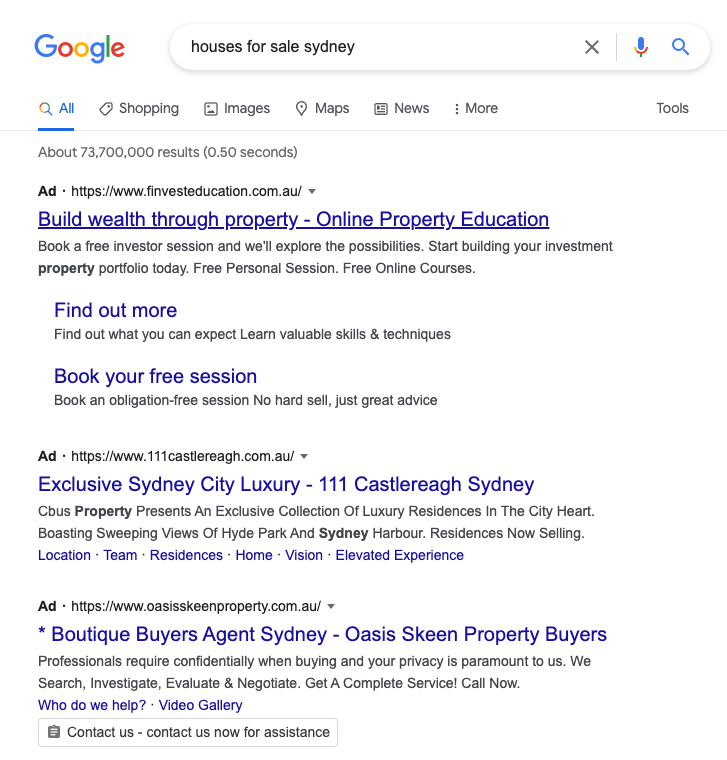This screenshot has height=760, width=727.
Task: Expand arrow next to oasisskeenproperty.com.au URL
Action: [331, 606]
